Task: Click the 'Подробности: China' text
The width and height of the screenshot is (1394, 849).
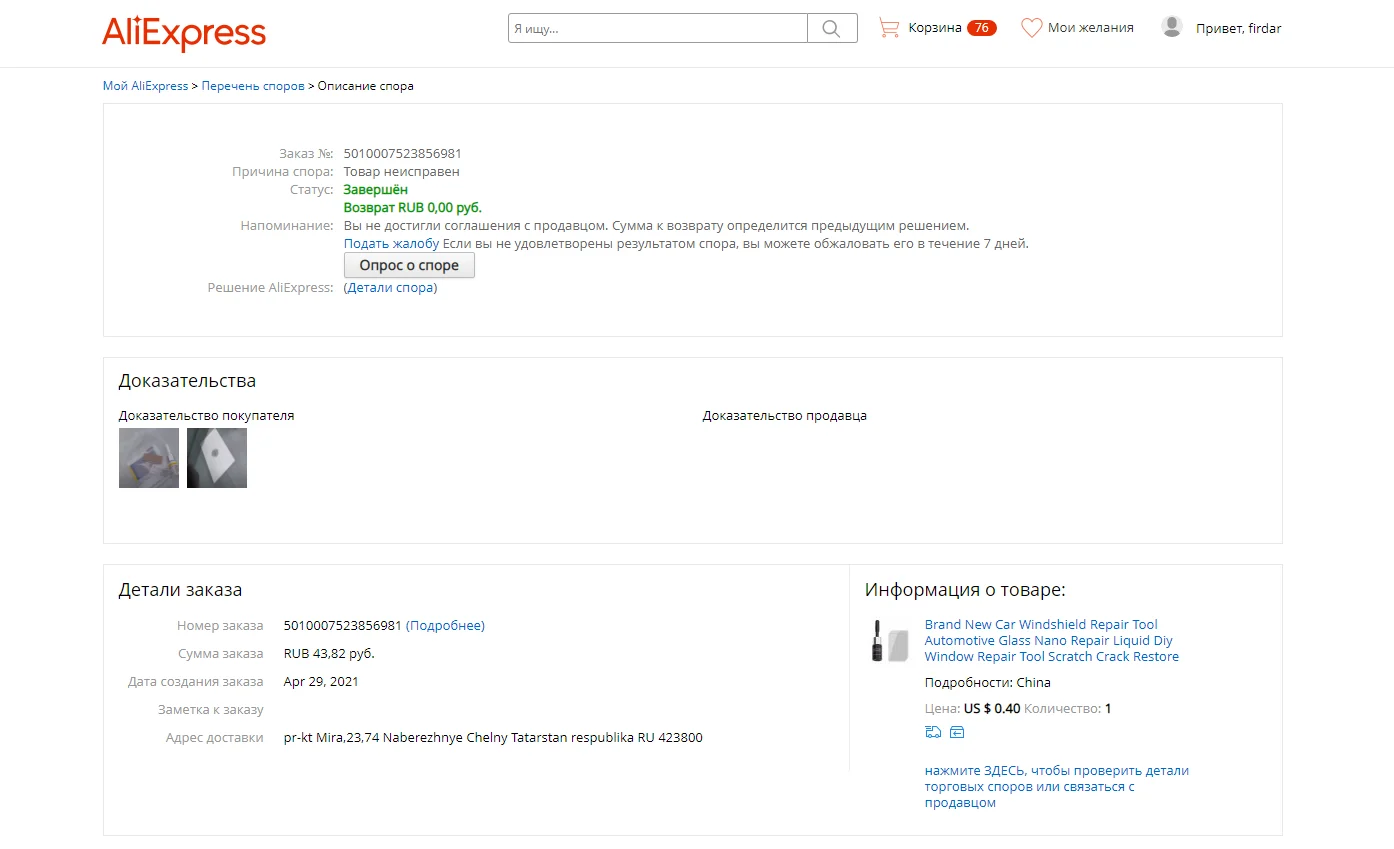Action: 988,683
